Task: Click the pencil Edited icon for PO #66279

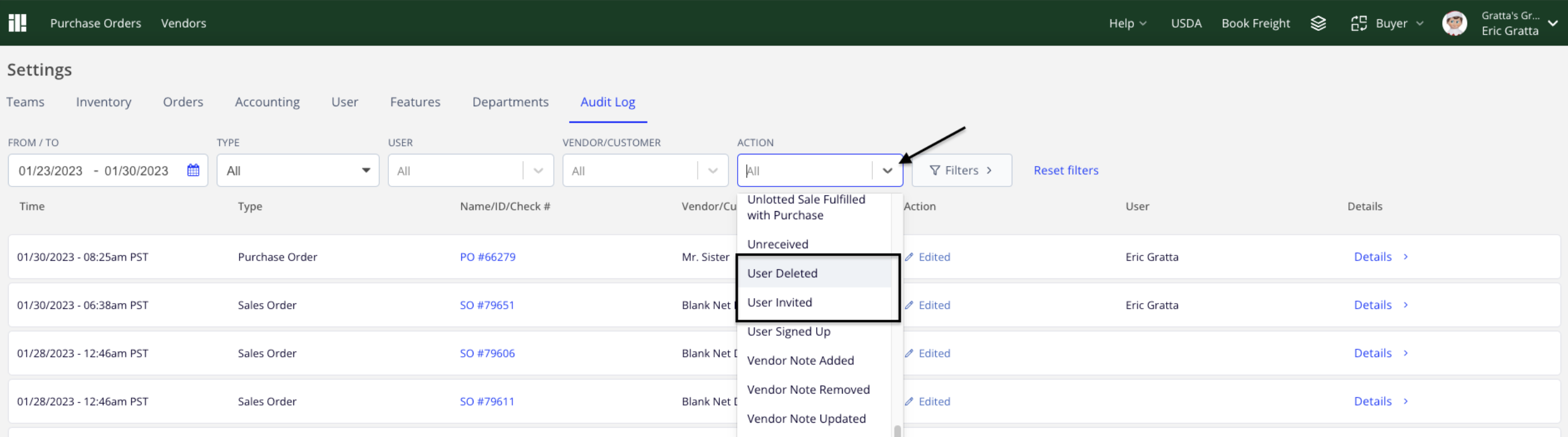Action: (909, 257)
